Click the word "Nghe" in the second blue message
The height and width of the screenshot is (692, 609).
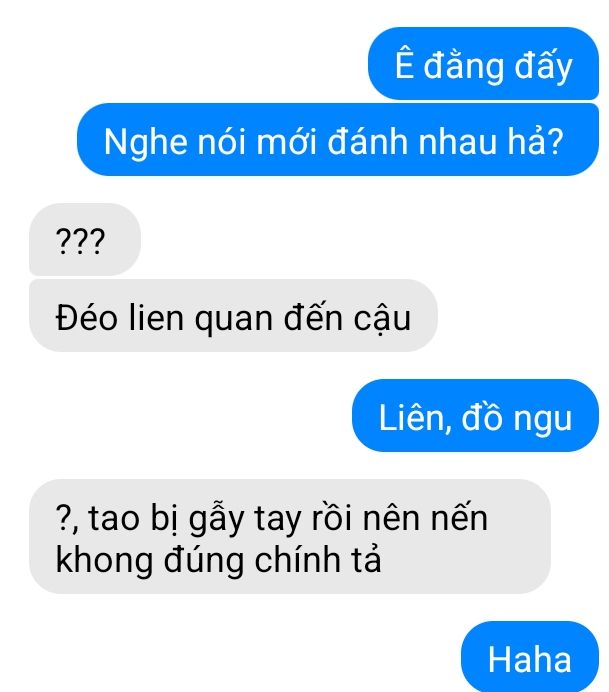click(x=146, y=142)
